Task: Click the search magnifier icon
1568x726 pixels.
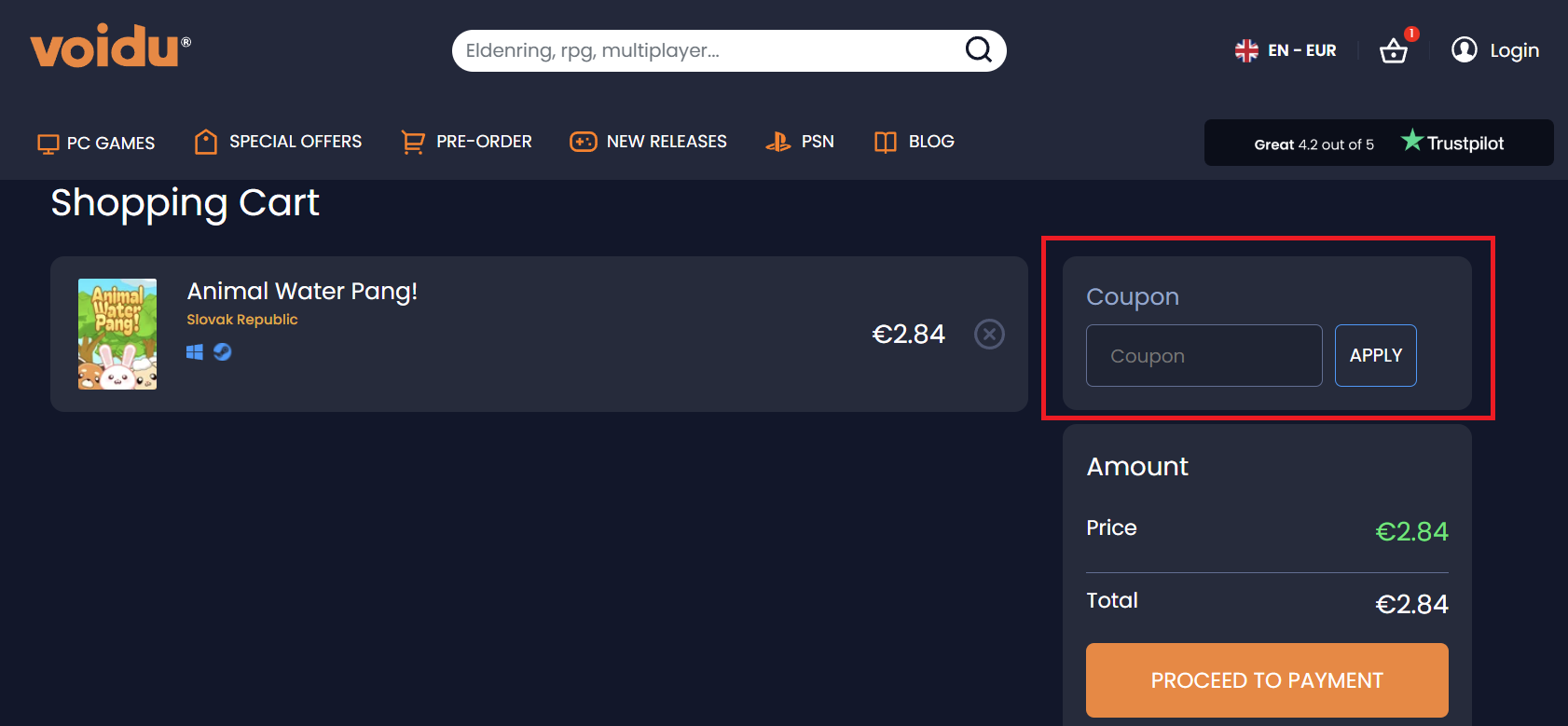Action: tap(978, 49)
